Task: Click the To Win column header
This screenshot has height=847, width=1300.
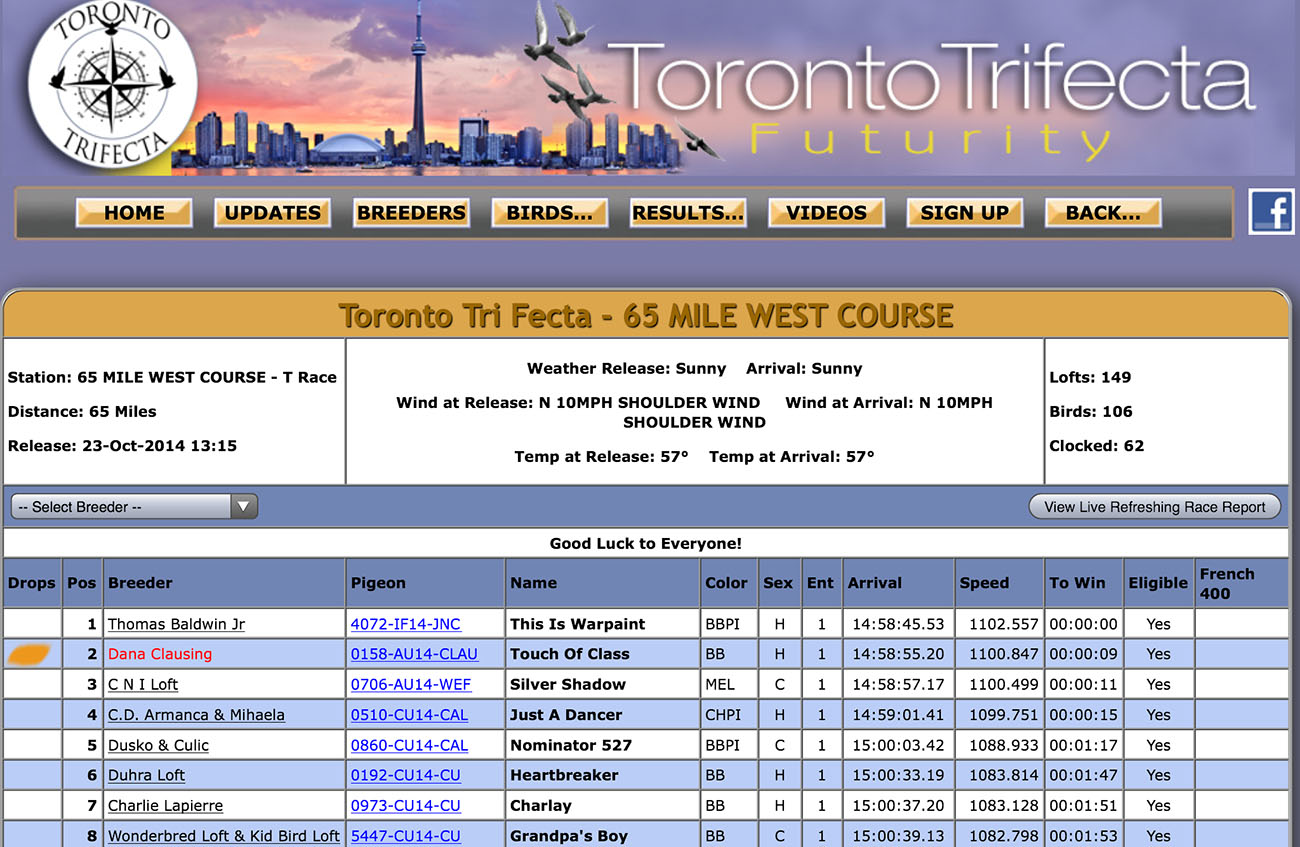Action: click(1083, 583)
